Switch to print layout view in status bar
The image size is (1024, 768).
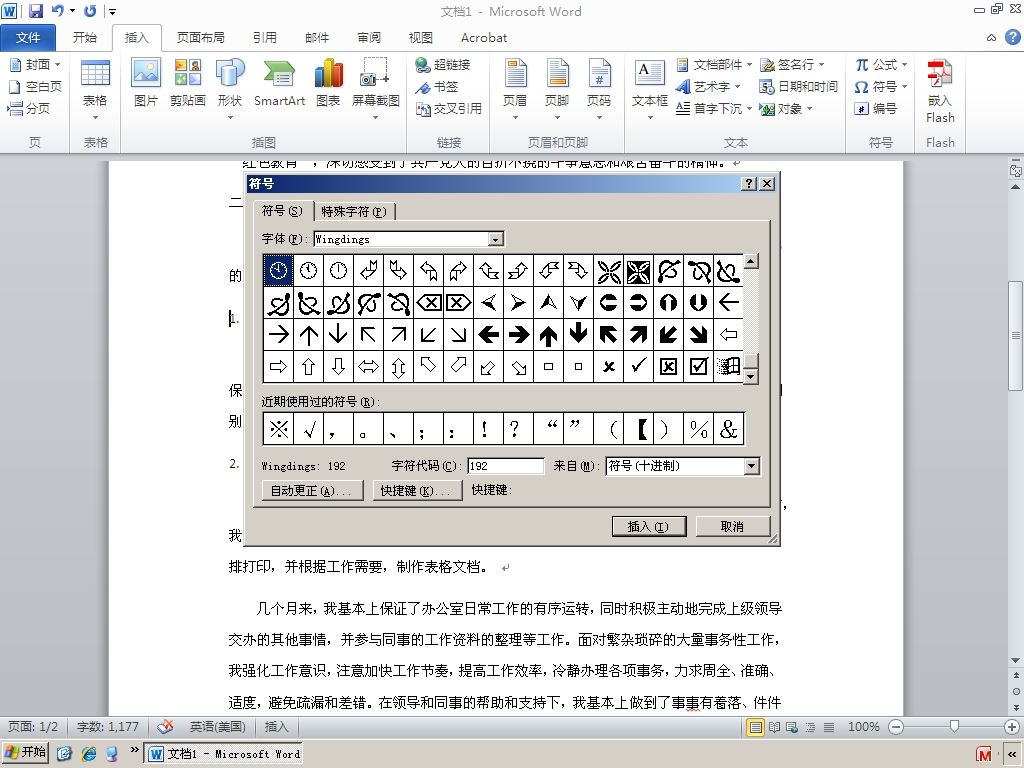click(x=756, y=727)
